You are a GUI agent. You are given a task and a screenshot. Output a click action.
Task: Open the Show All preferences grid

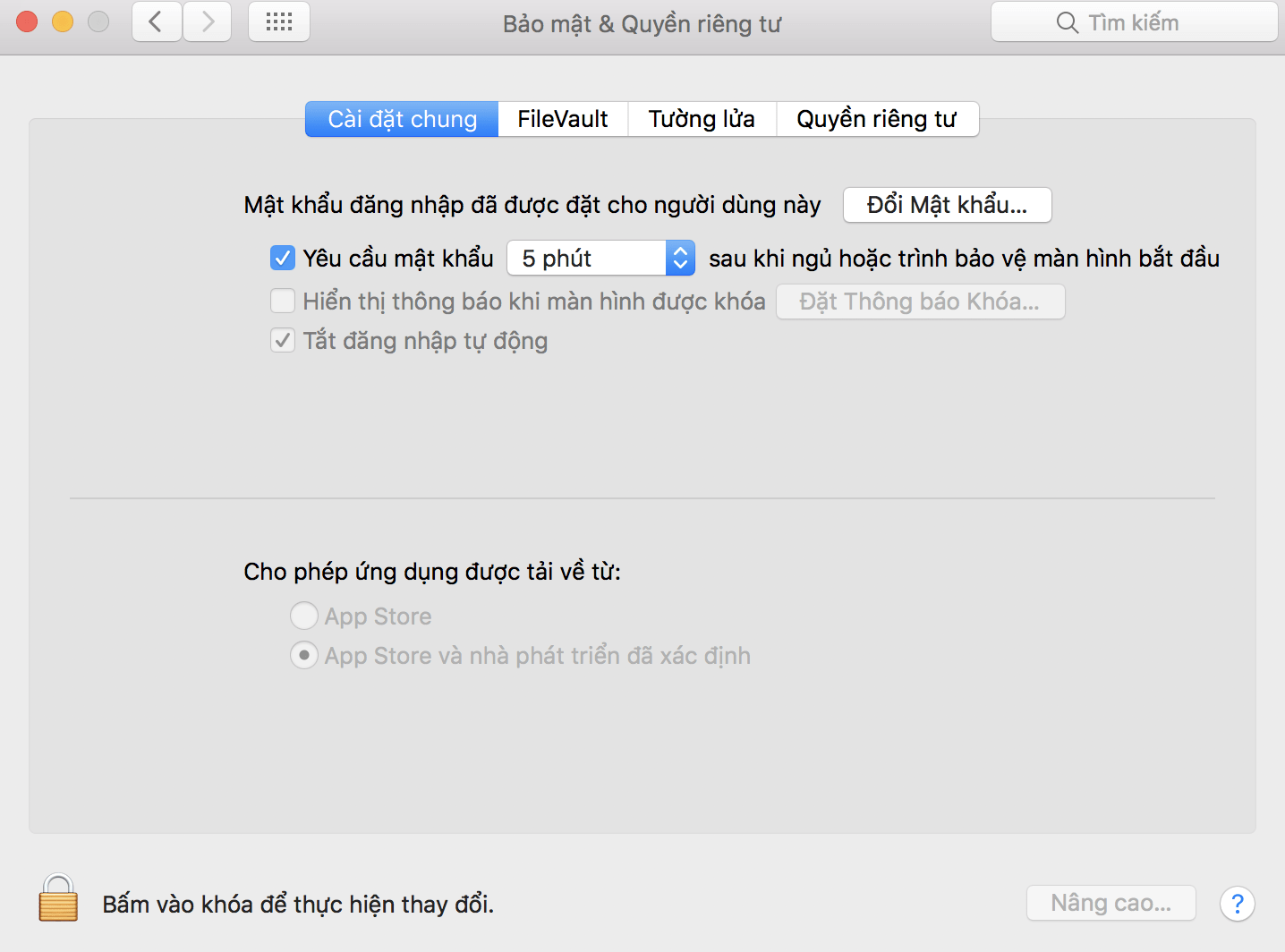coord(279,21)
